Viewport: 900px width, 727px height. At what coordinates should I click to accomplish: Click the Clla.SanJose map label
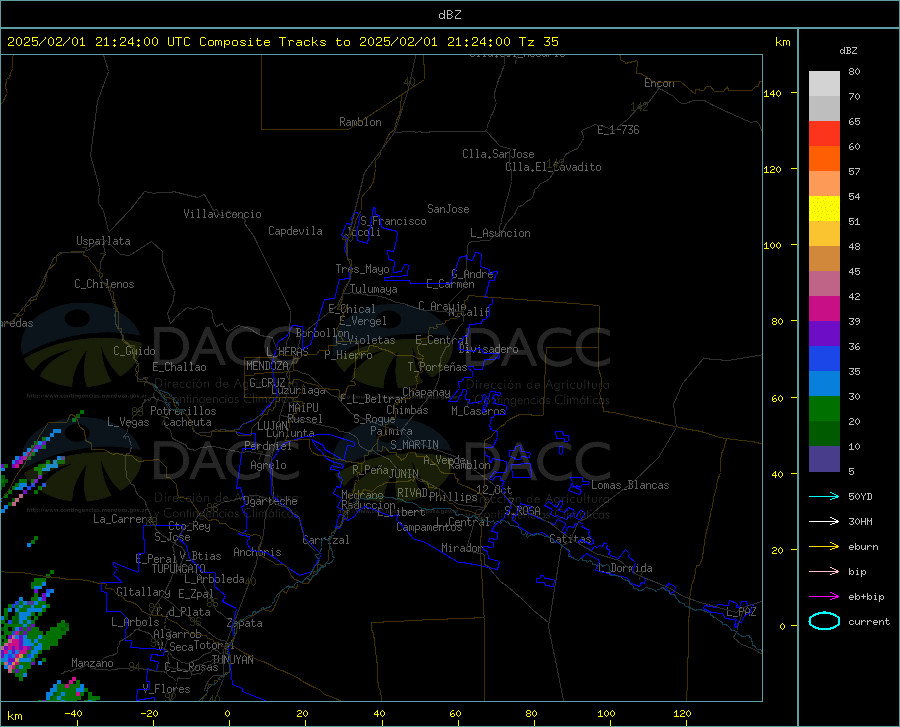tap(498, 154)
